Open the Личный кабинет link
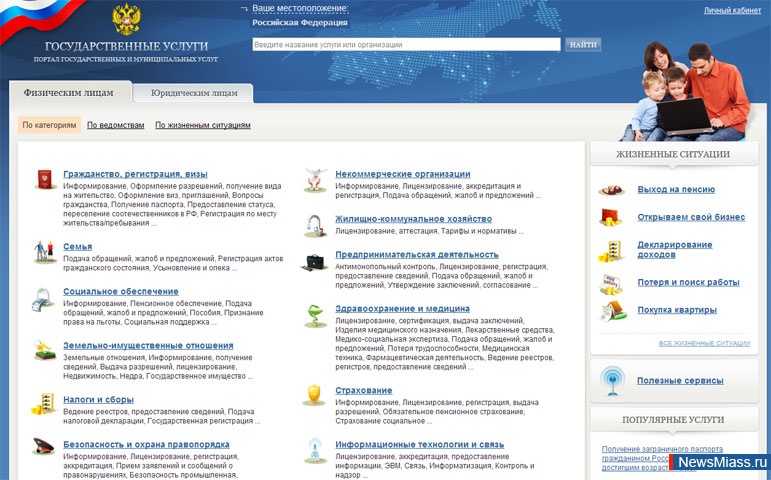Image resolution: width=771 pixels, height=480 pixels. (732, 10)
